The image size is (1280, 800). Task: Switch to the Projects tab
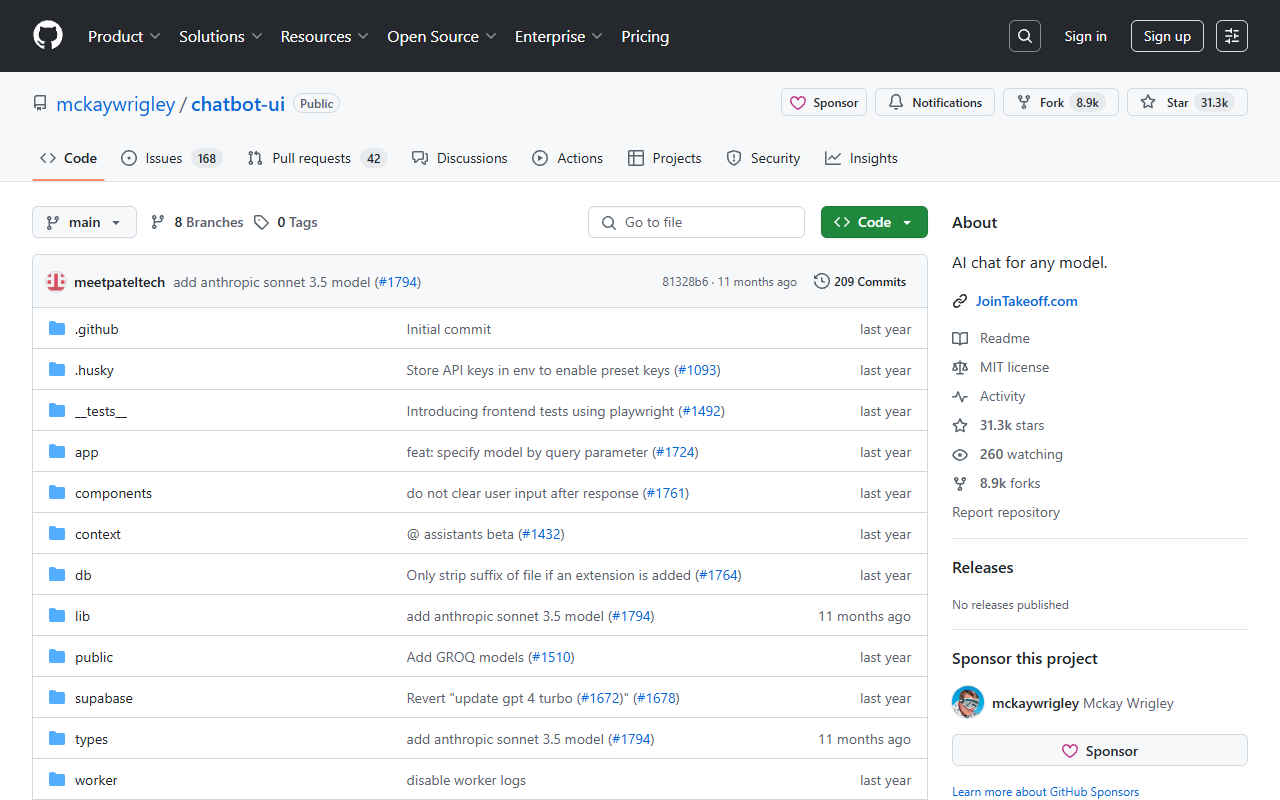[665, 158]
